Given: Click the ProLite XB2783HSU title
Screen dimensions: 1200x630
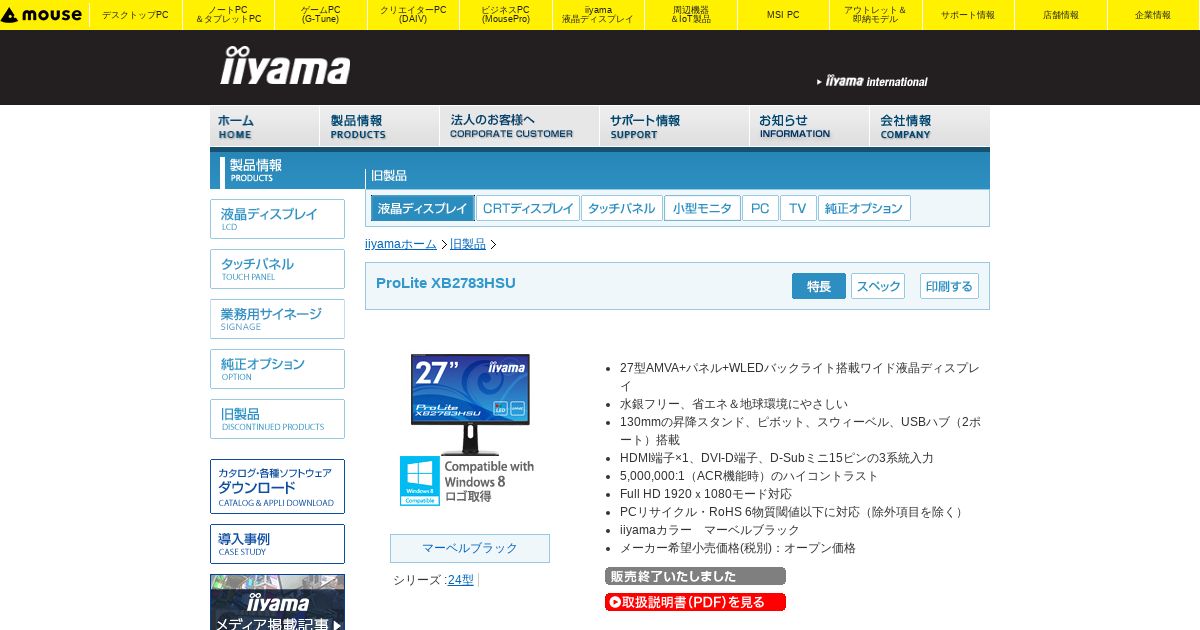Looking at the screenshot, I should 446,283.
